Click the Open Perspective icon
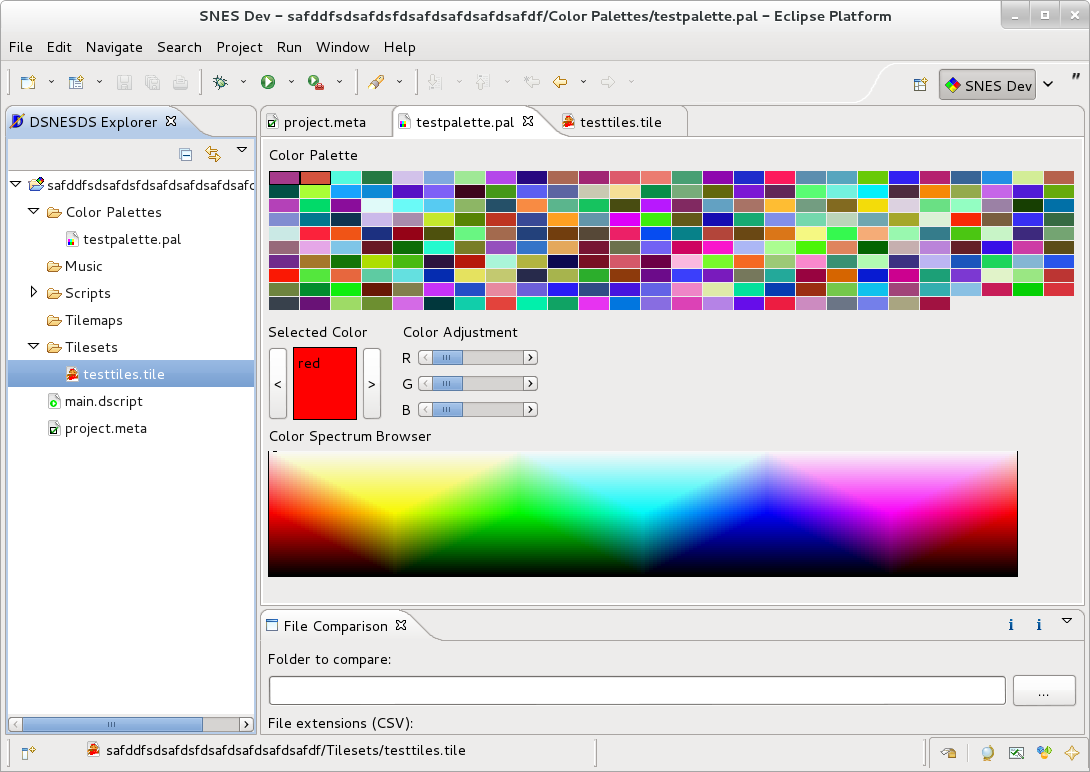This screenshot has width=1090, height=772. click(920, 85)
